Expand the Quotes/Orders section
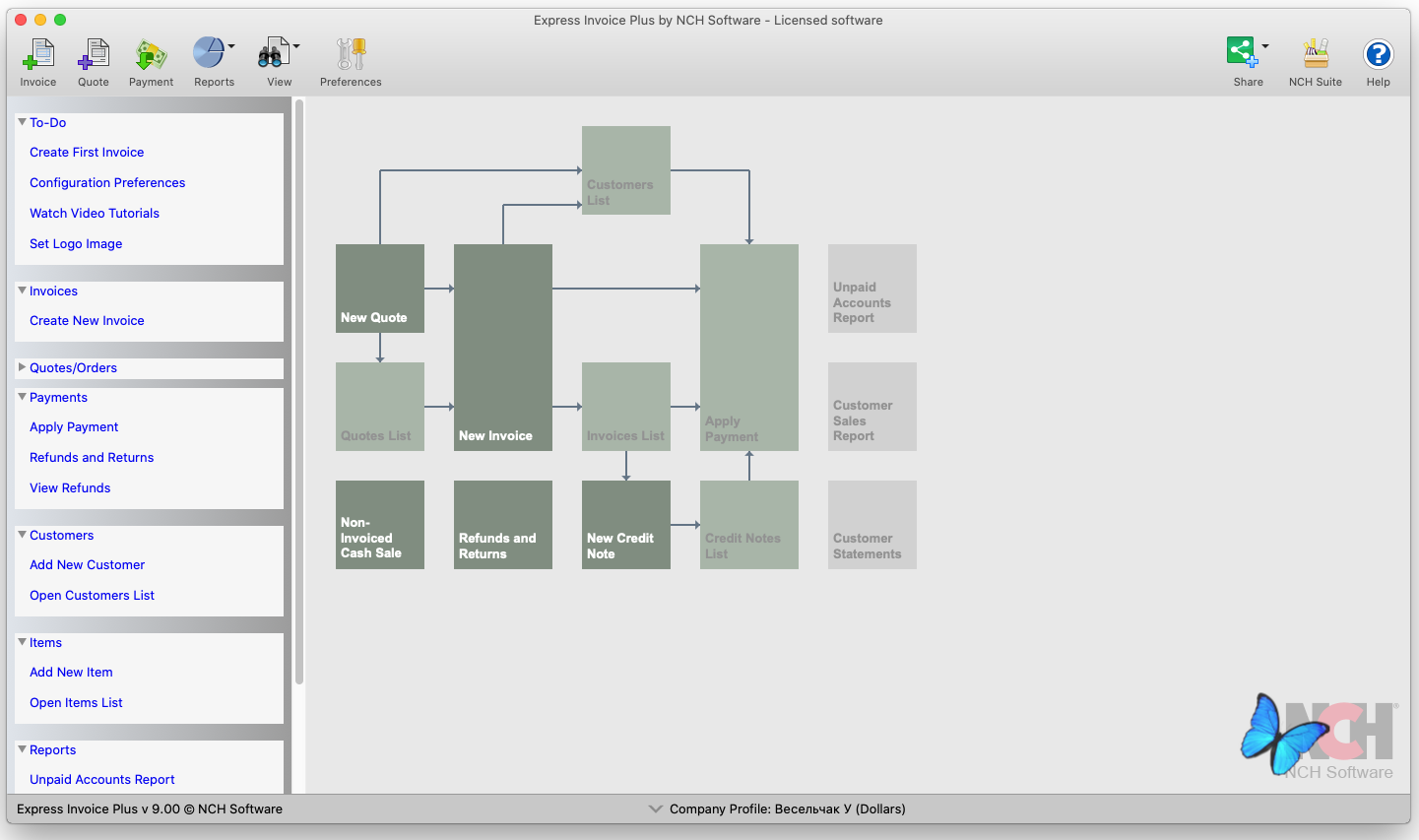The height and width of the screenshot is (840, 1419). 22,367
